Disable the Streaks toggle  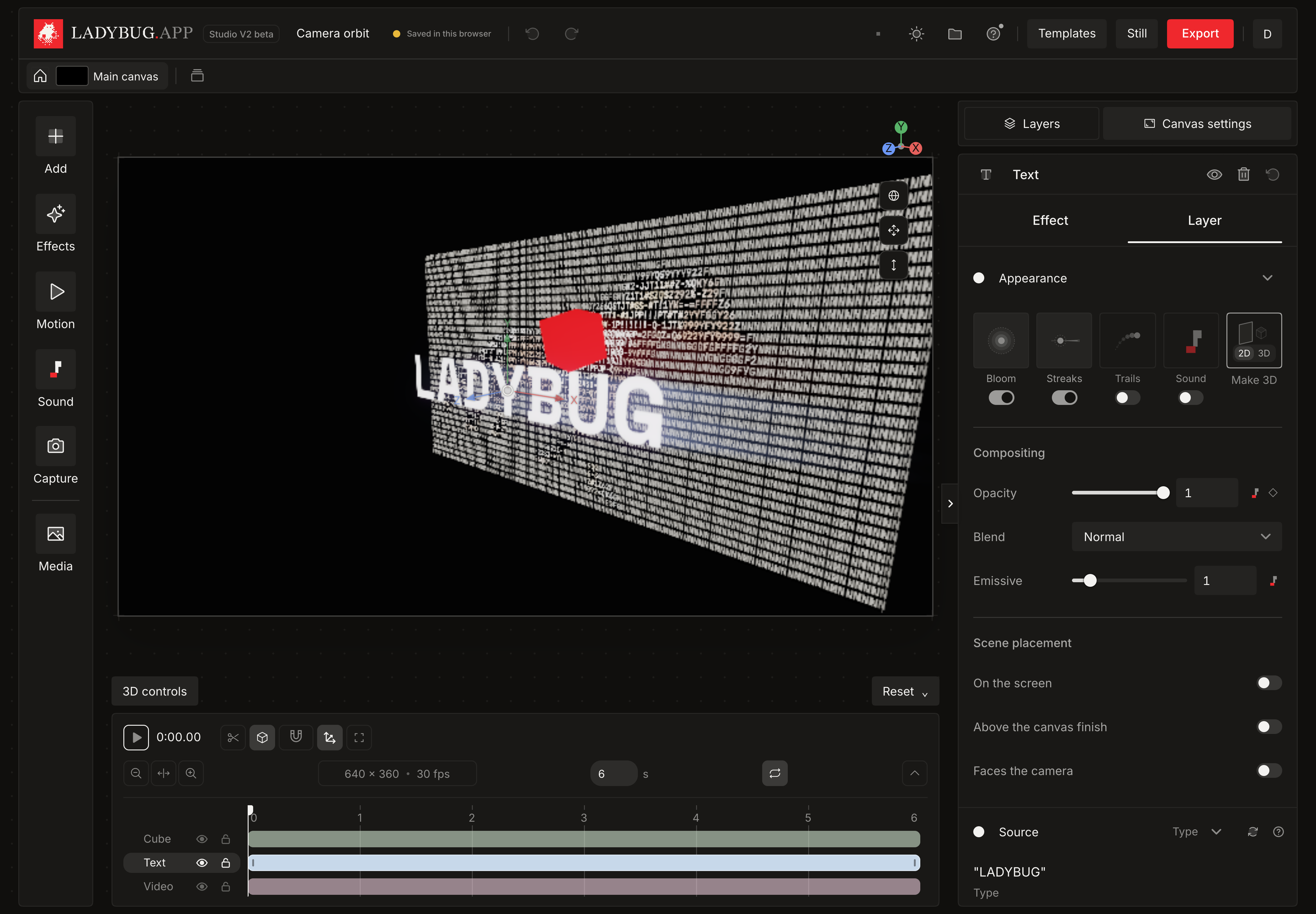coord(1064,398)
